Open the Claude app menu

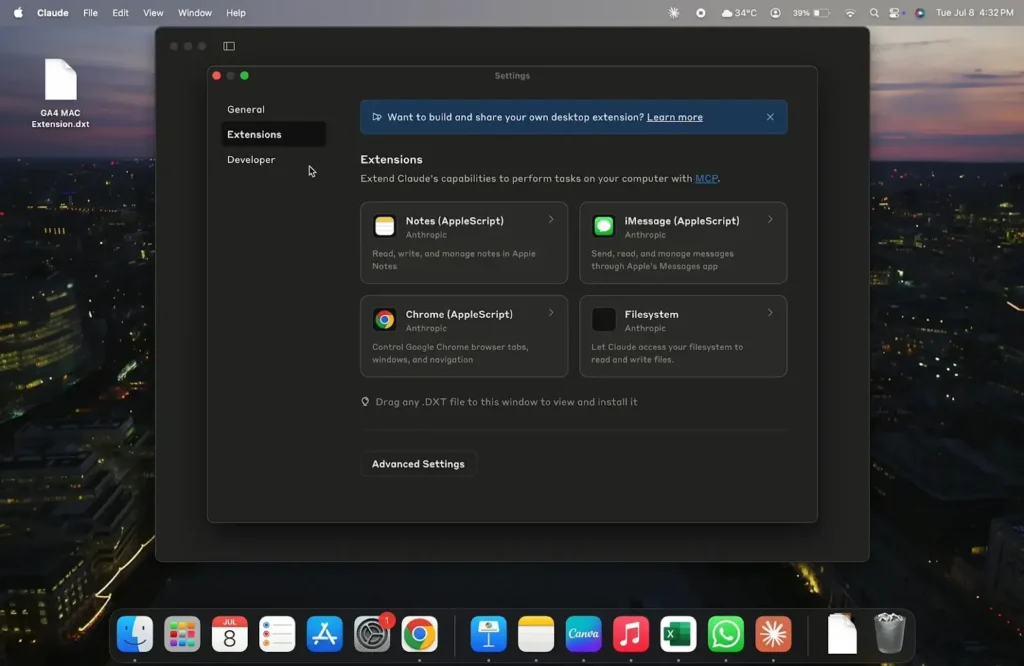click(52, 12)
